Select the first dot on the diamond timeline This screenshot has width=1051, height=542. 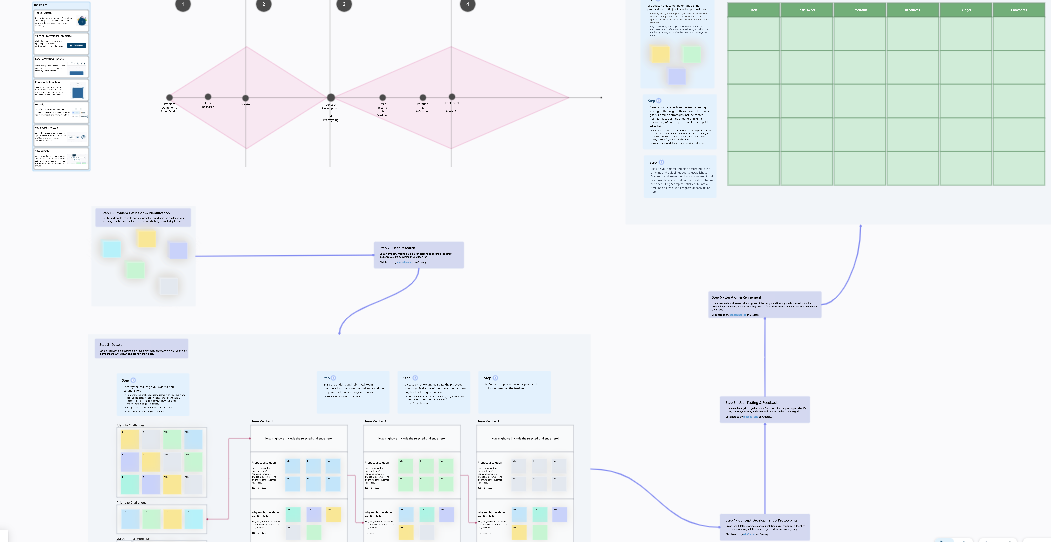[169, 98]
